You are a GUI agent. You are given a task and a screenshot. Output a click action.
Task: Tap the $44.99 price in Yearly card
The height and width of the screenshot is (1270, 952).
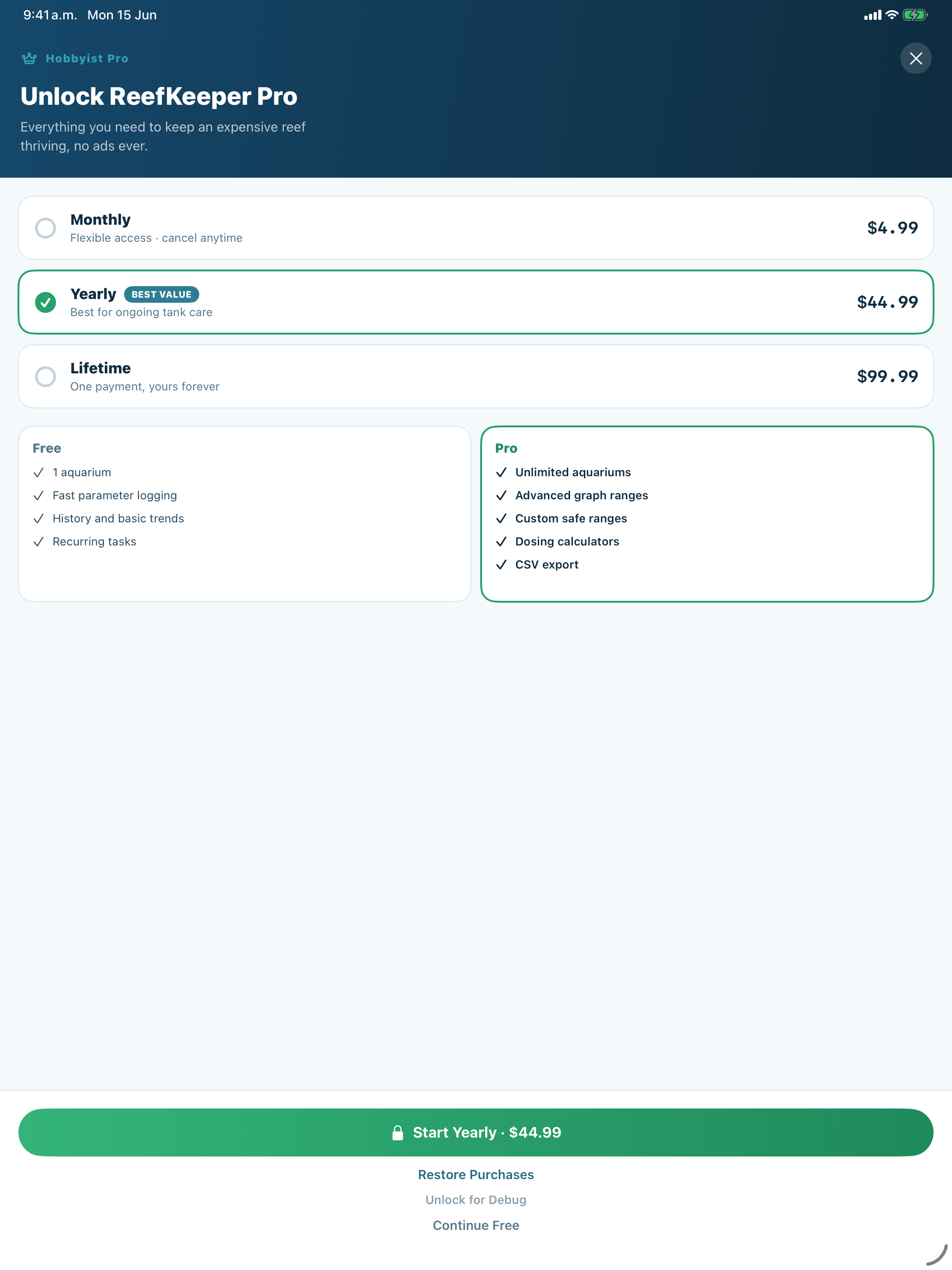pos(887,302)
